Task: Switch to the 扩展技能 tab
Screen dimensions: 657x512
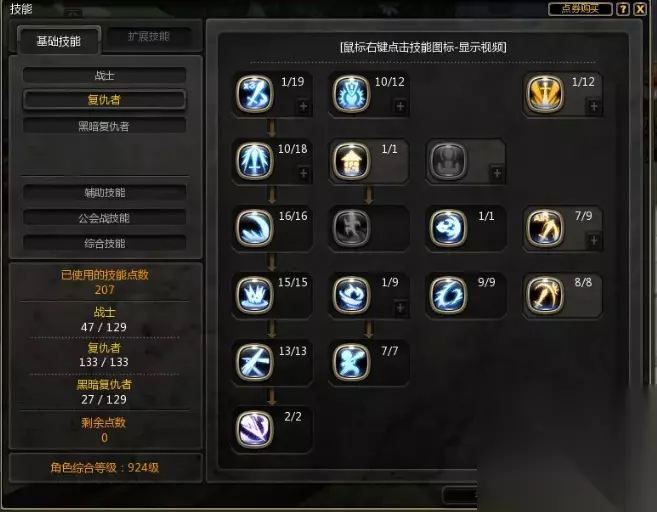Action: (149, 37)
